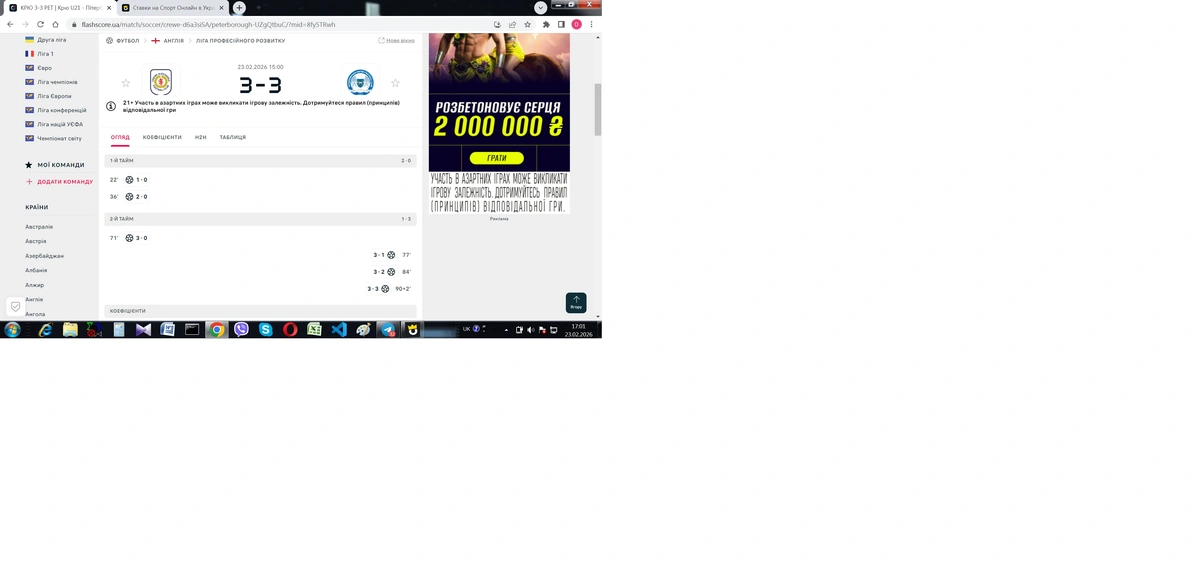Open the Таблиця tab
Image resolution: width=1200 pixels, height=567 pixels.
[x=233, y=137]
